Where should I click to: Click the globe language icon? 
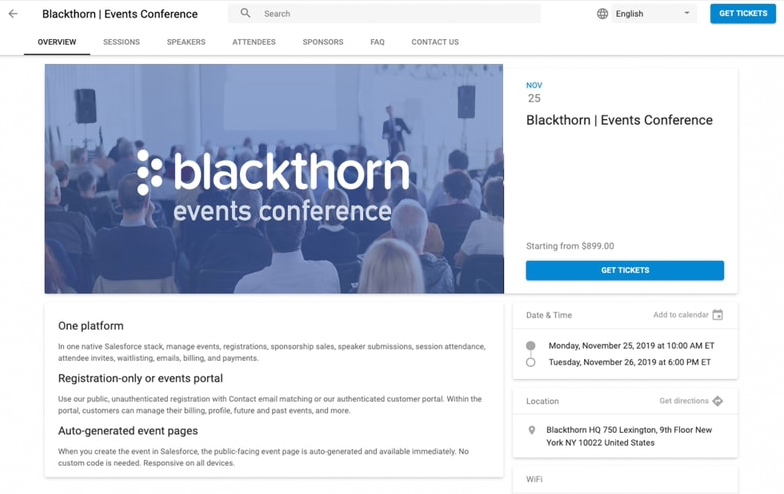click(602, 14)
